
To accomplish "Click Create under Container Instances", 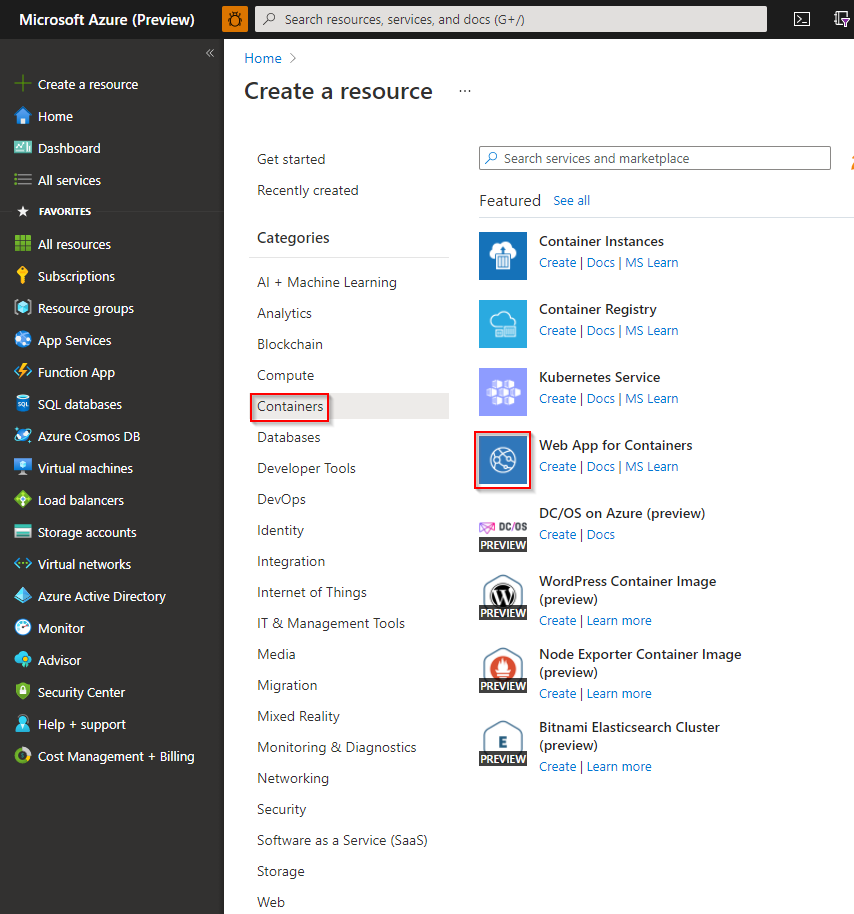I will [x=557, y=262].
